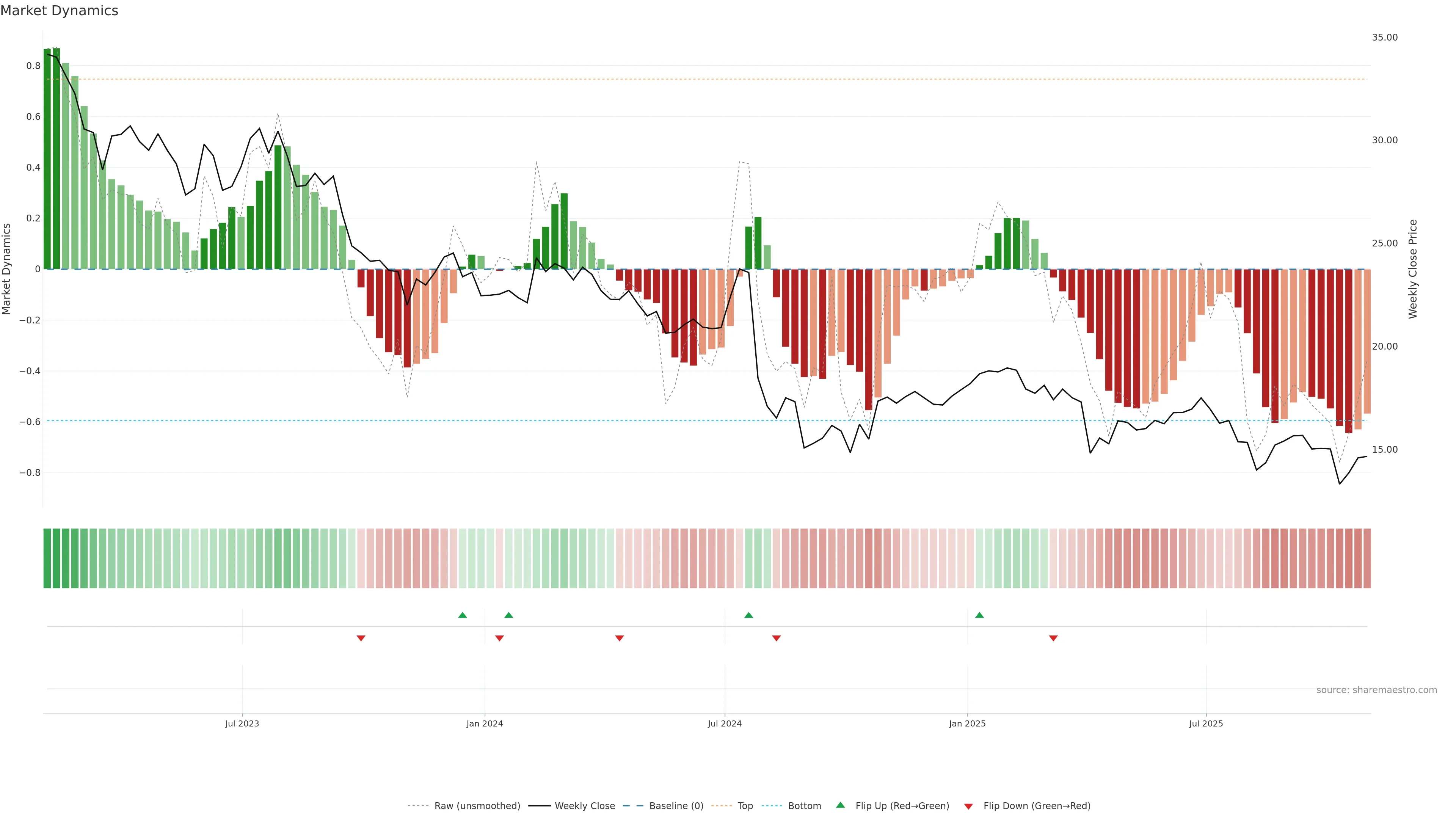This screenshot has width=1456, height=819.
Task: Click the flip-down triangle near April 2024
Action: [620, 638]
